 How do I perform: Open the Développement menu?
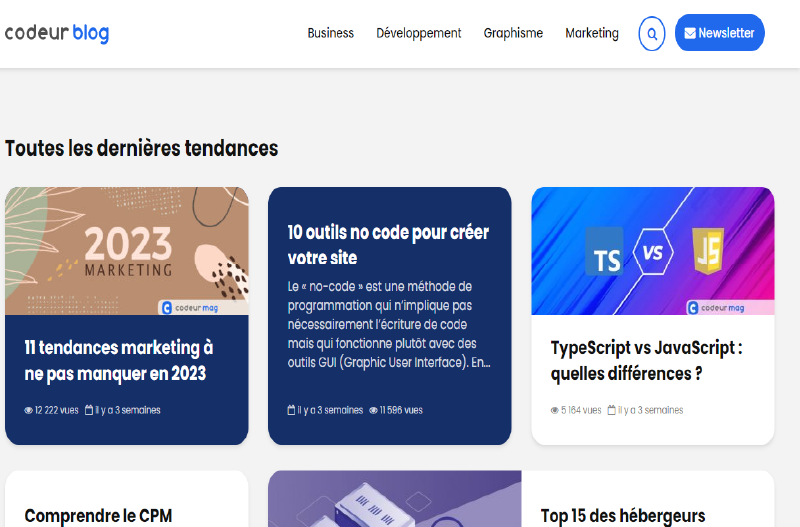pos(419,33)
